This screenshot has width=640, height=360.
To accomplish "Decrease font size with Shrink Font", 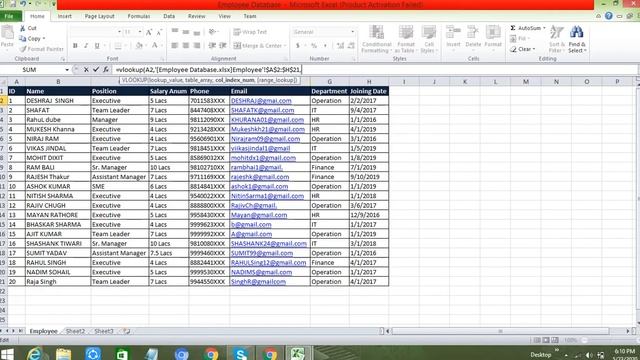I will pyautogui.click(x=159, y=32).
